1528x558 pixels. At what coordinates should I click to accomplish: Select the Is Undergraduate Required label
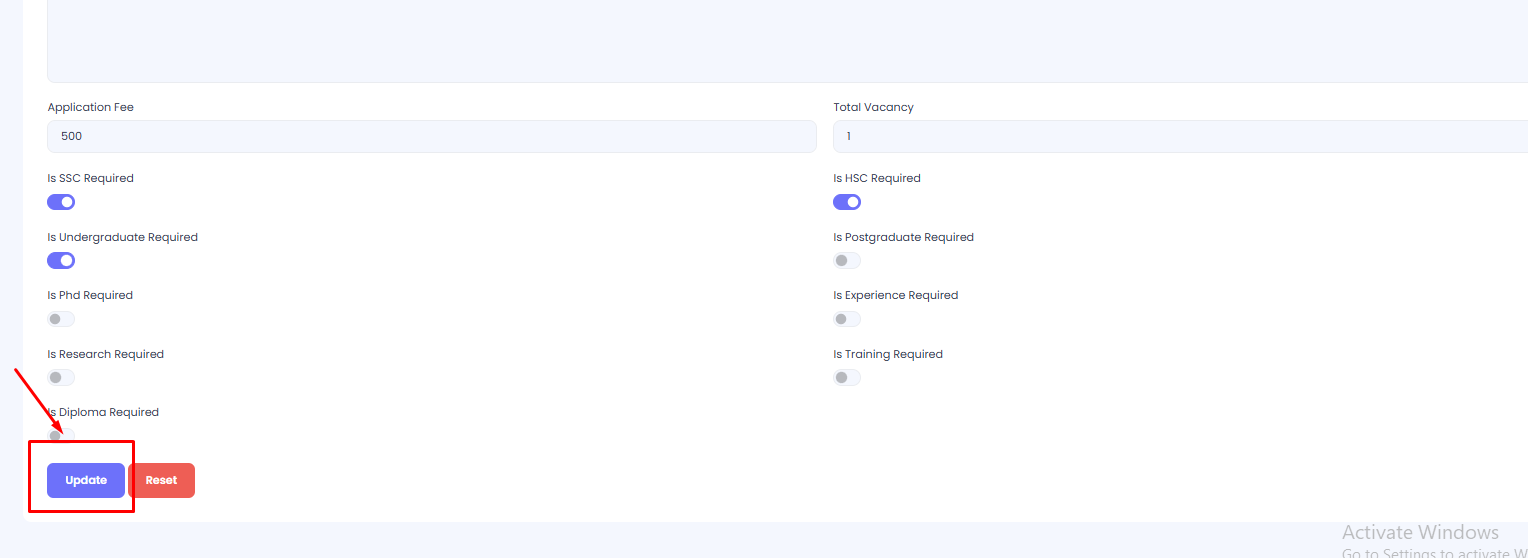click(x=122, y=237)
